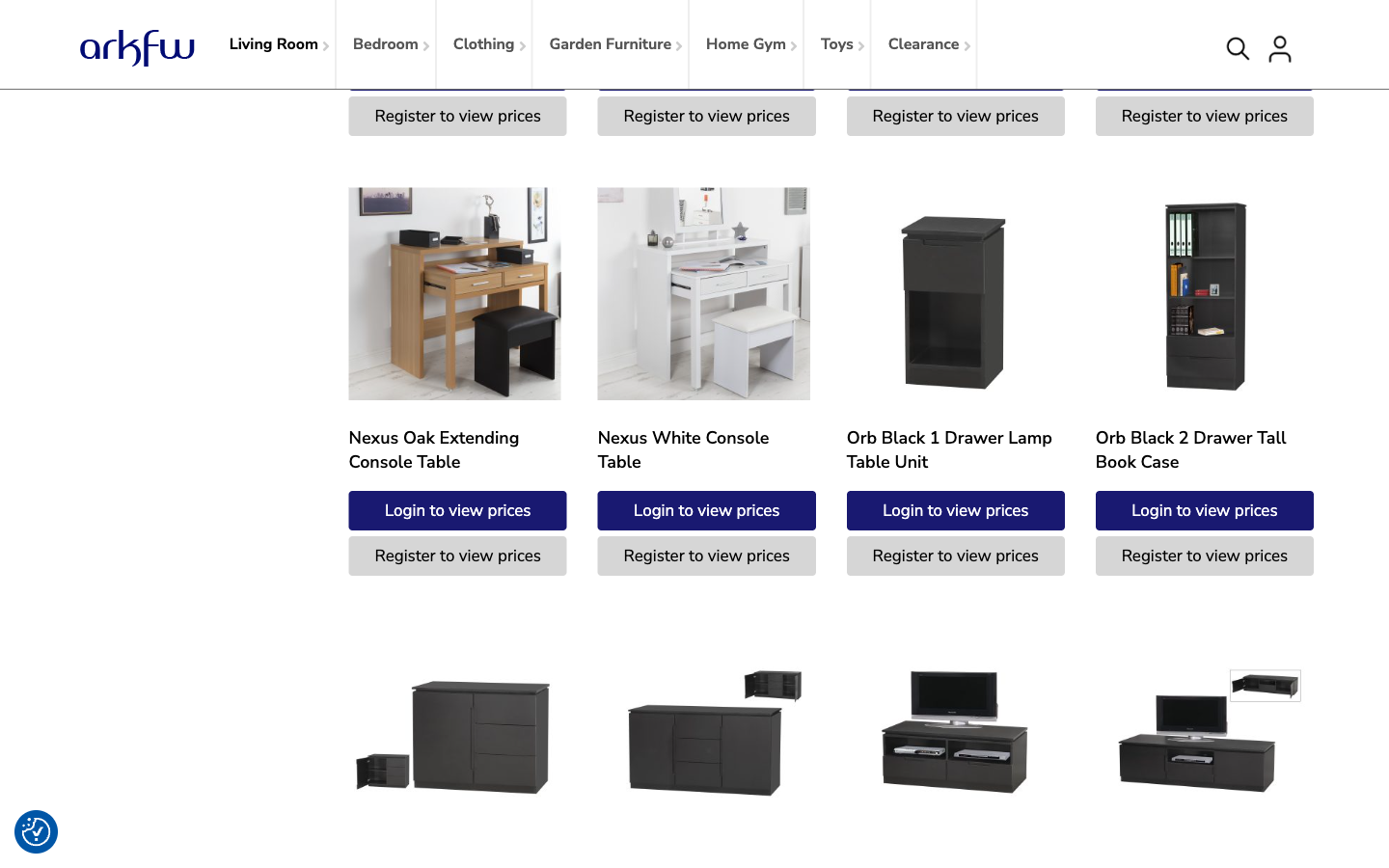Open the user account icon

[x=1280, y=48]
